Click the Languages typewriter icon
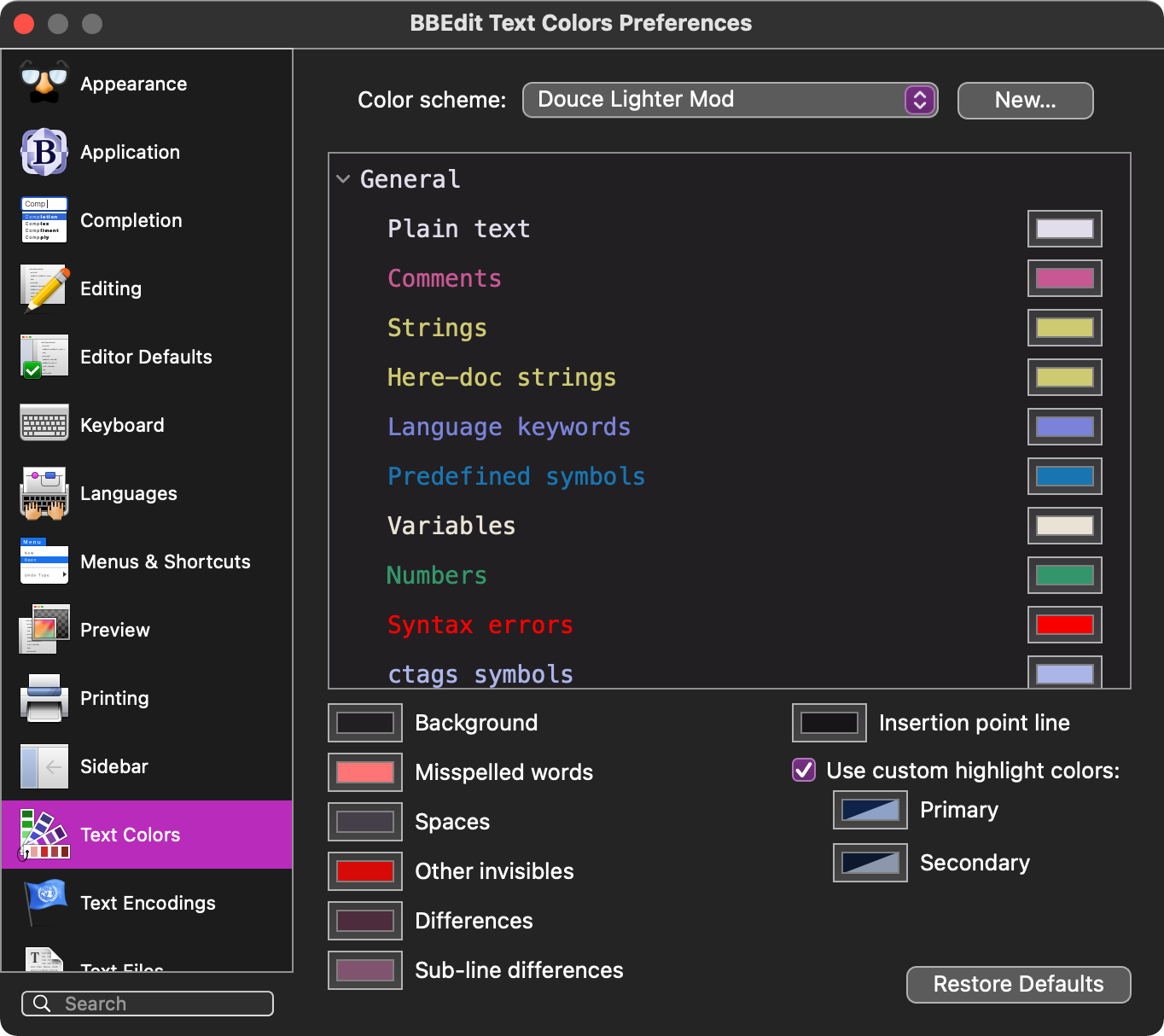1164x1036 pixels. [44, 493]
